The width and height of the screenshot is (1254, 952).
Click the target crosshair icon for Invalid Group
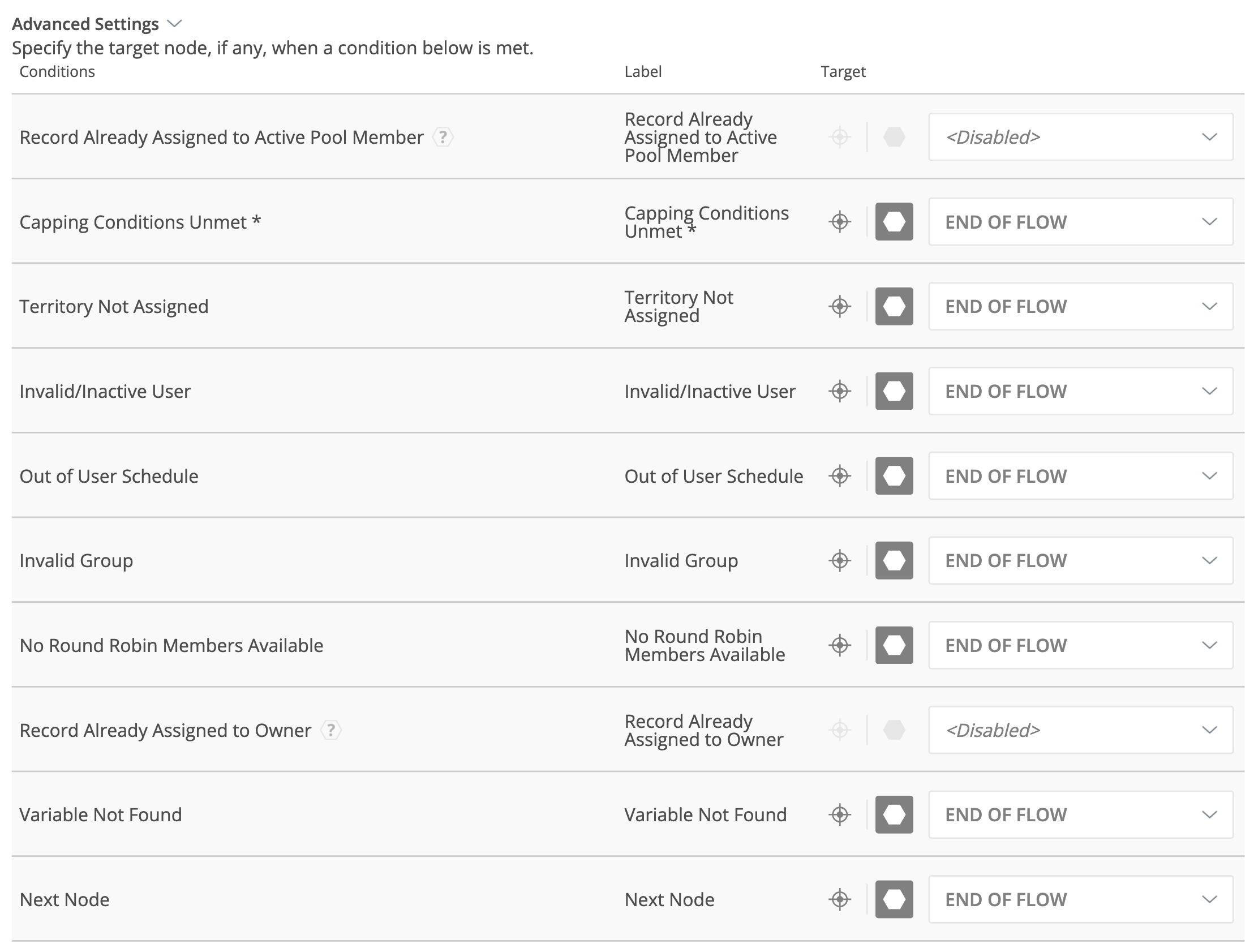tap(840, 560)
